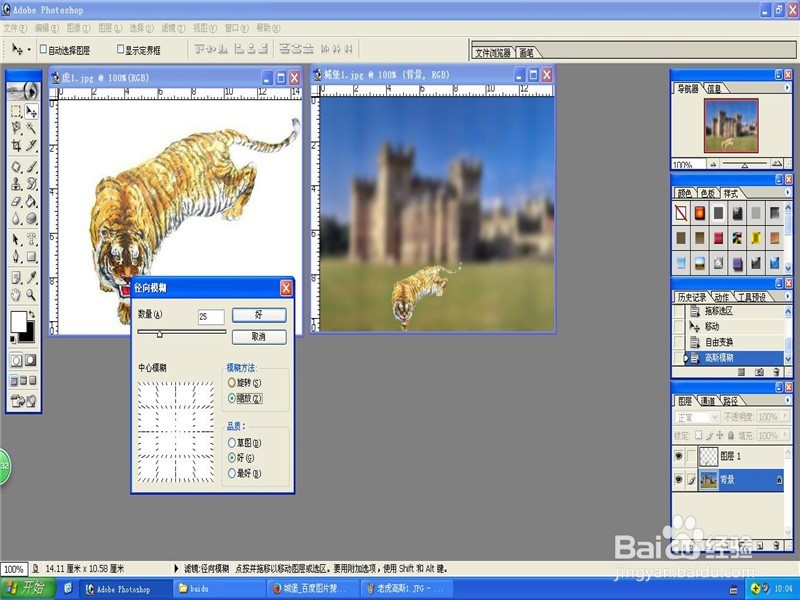This screenshot has height=600, width=800.
Task: Choose Good quality radio
Action: click(232, 458)
